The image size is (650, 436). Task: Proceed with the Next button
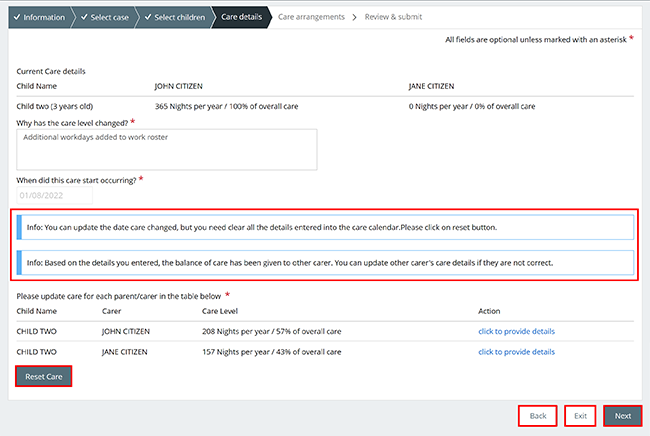pos(623,416)
